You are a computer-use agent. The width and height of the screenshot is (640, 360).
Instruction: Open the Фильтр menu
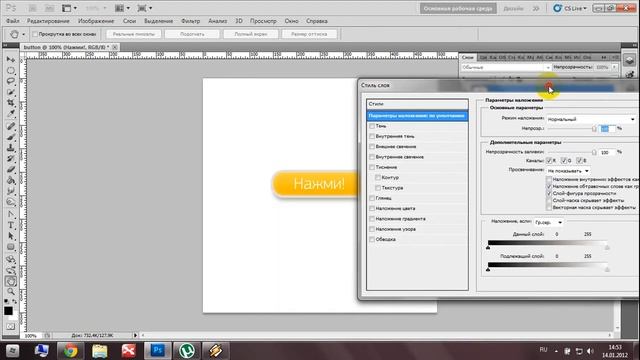[190, 21]
